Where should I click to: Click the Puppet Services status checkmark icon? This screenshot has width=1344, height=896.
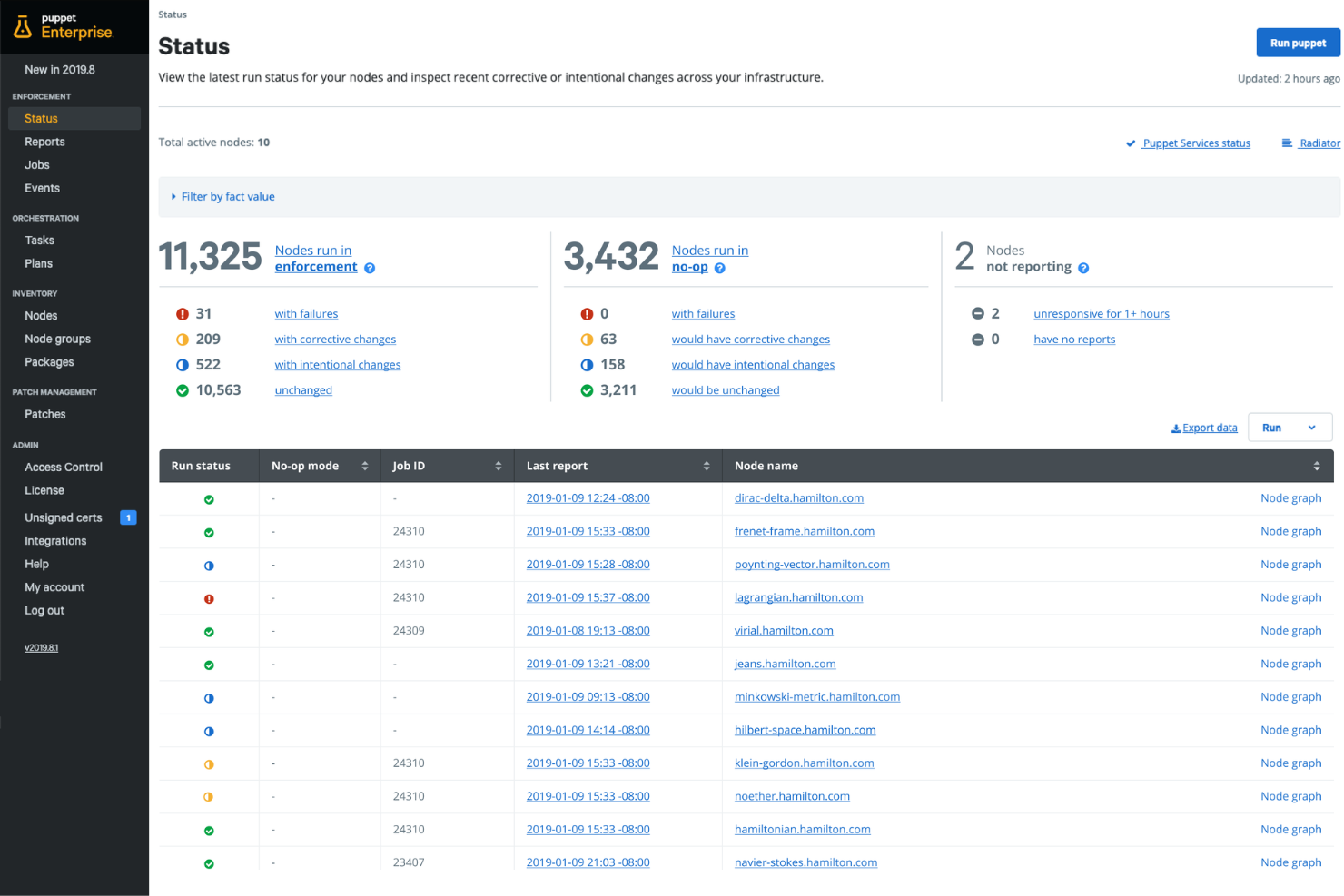(x=1130, y=143)
